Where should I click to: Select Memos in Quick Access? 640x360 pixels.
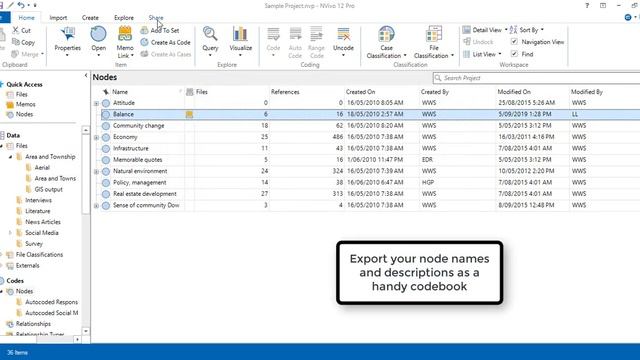click(x=21, y=104)
